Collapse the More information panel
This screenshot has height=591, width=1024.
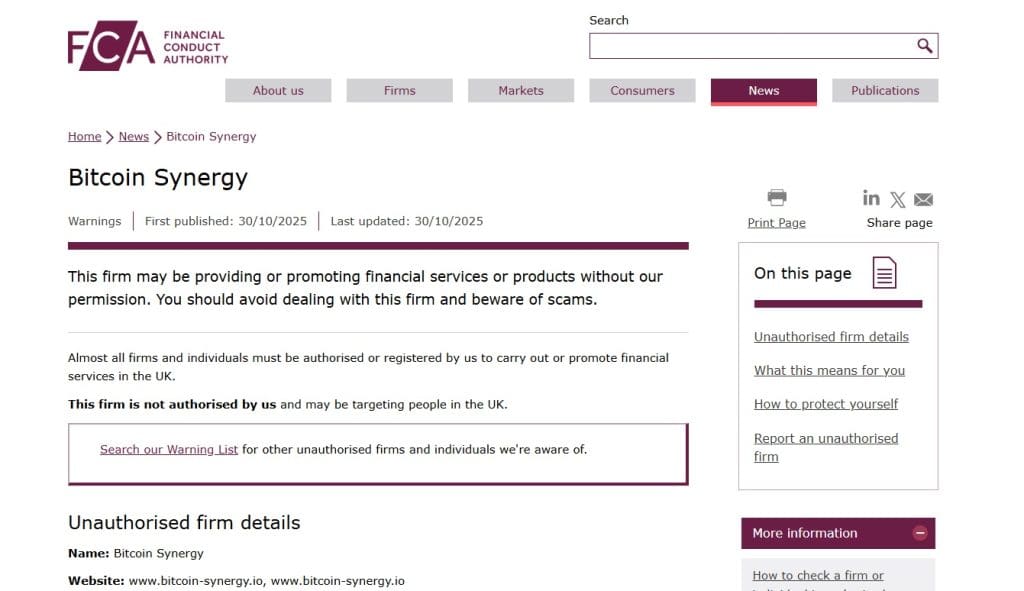[920, 533]
